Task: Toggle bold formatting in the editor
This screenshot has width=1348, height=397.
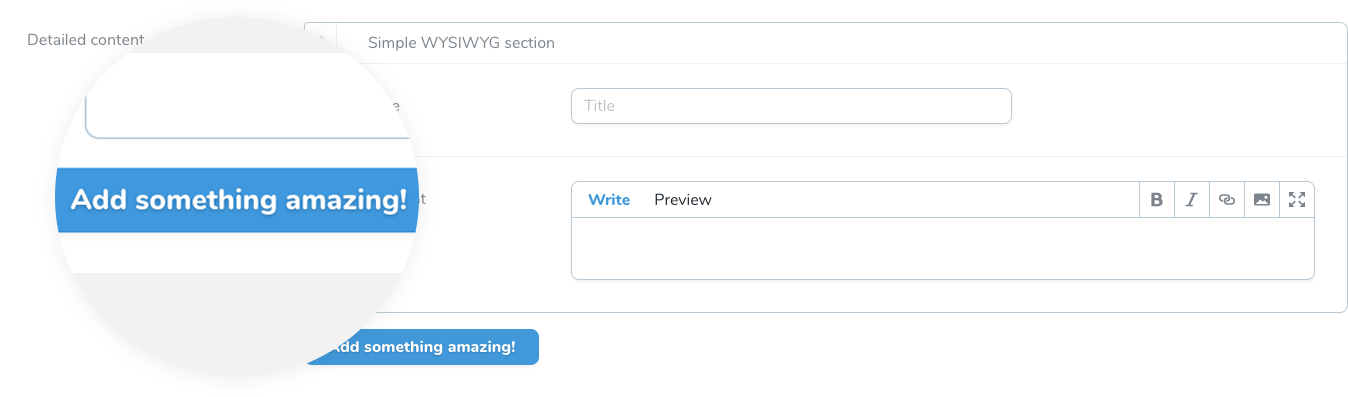Action: tap(1156, 200)
